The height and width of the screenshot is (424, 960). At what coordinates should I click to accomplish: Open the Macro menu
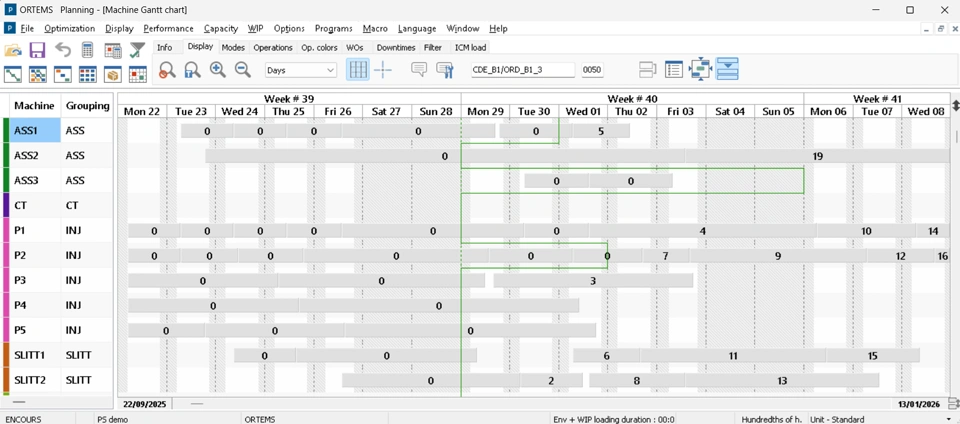coord(375,28)
